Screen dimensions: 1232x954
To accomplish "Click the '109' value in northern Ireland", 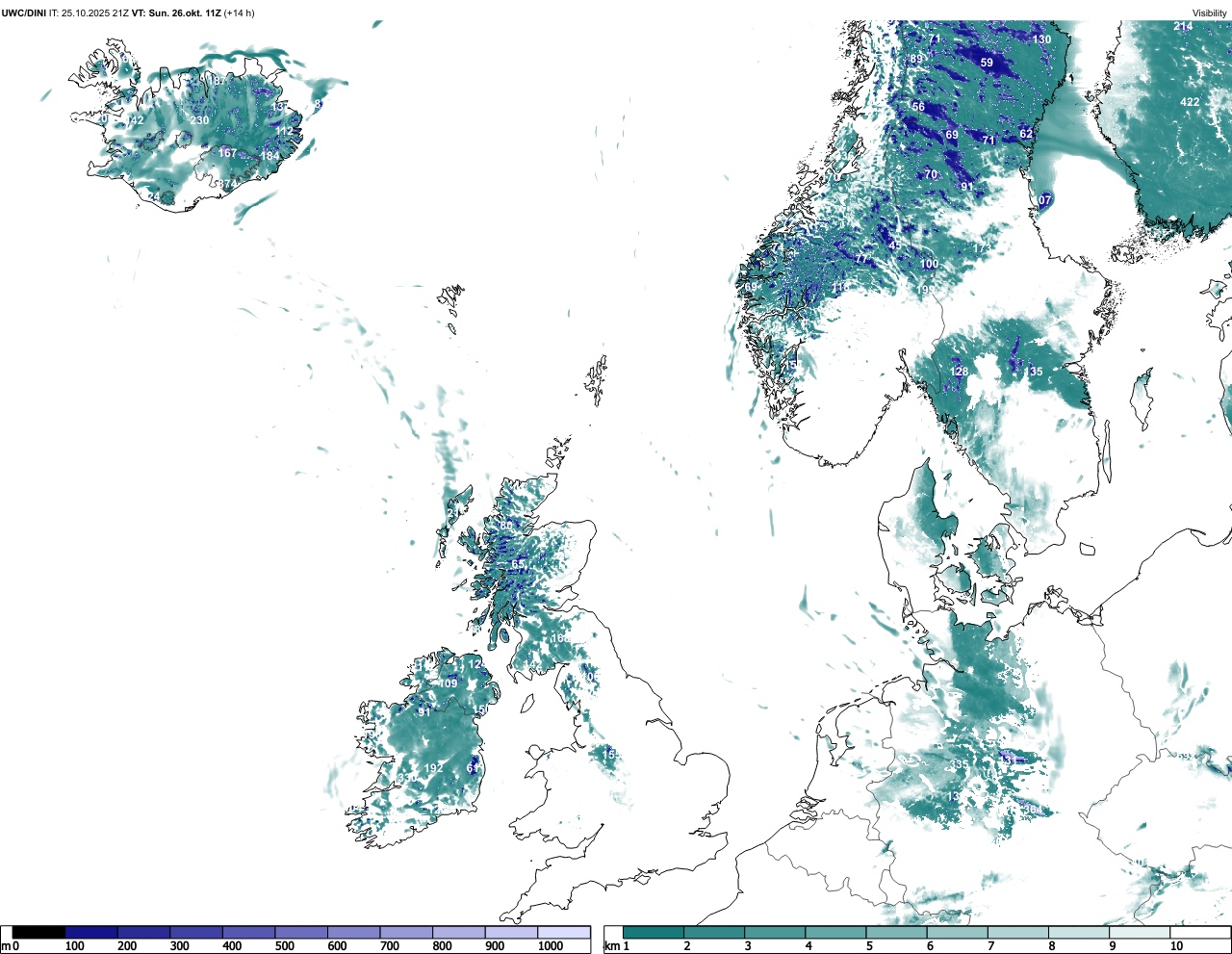I will pos(449,683).
